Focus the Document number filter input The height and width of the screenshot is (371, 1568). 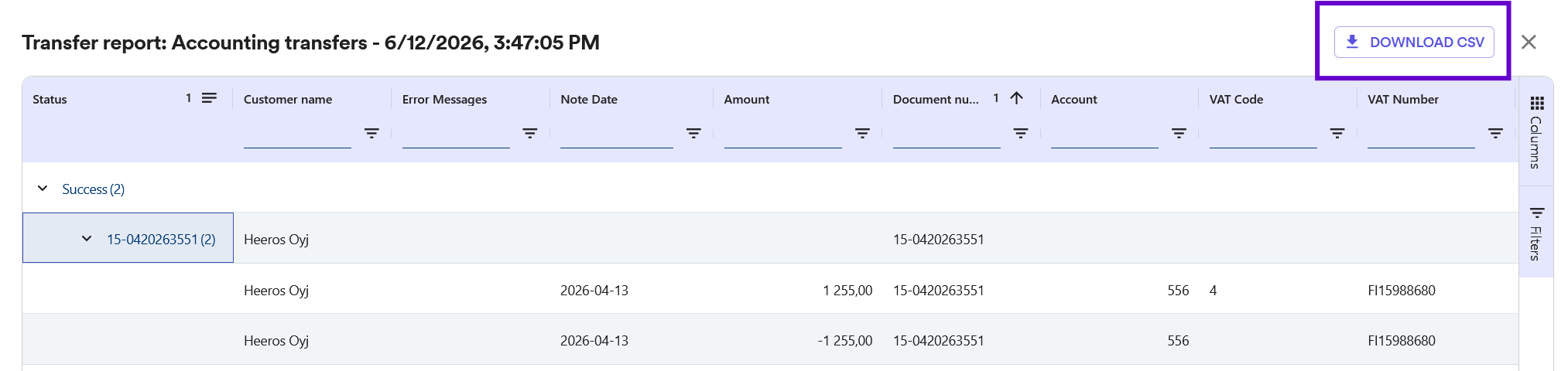coord(947,134)
